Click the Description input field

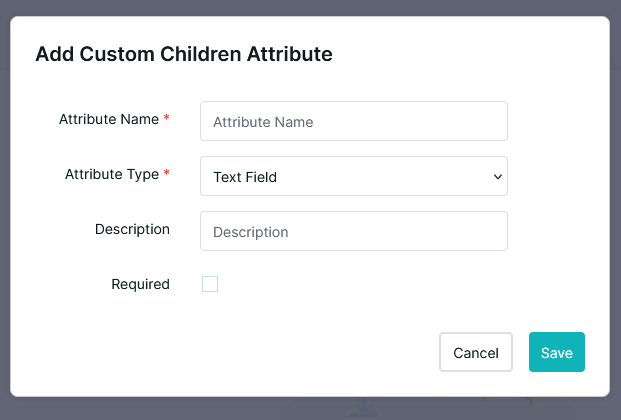click(x=353, y=231)
